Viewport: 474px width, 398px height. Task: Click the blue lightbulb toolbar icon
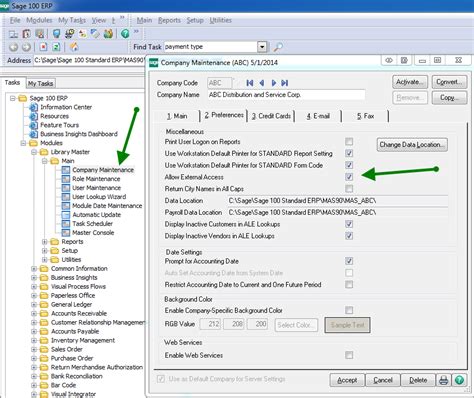point(56,34)
